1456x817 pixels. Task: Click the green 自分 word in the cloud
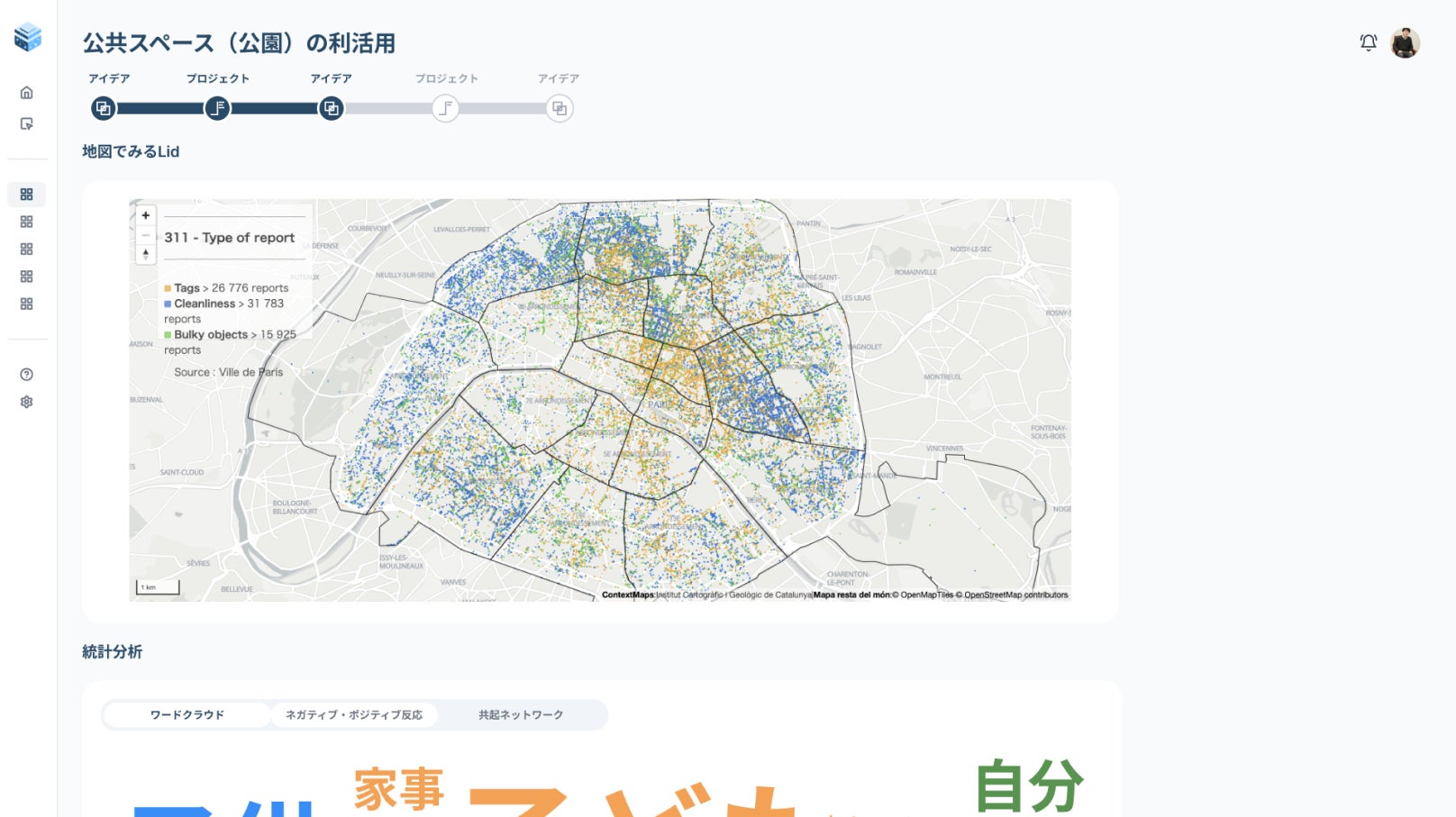point(1030,786)
